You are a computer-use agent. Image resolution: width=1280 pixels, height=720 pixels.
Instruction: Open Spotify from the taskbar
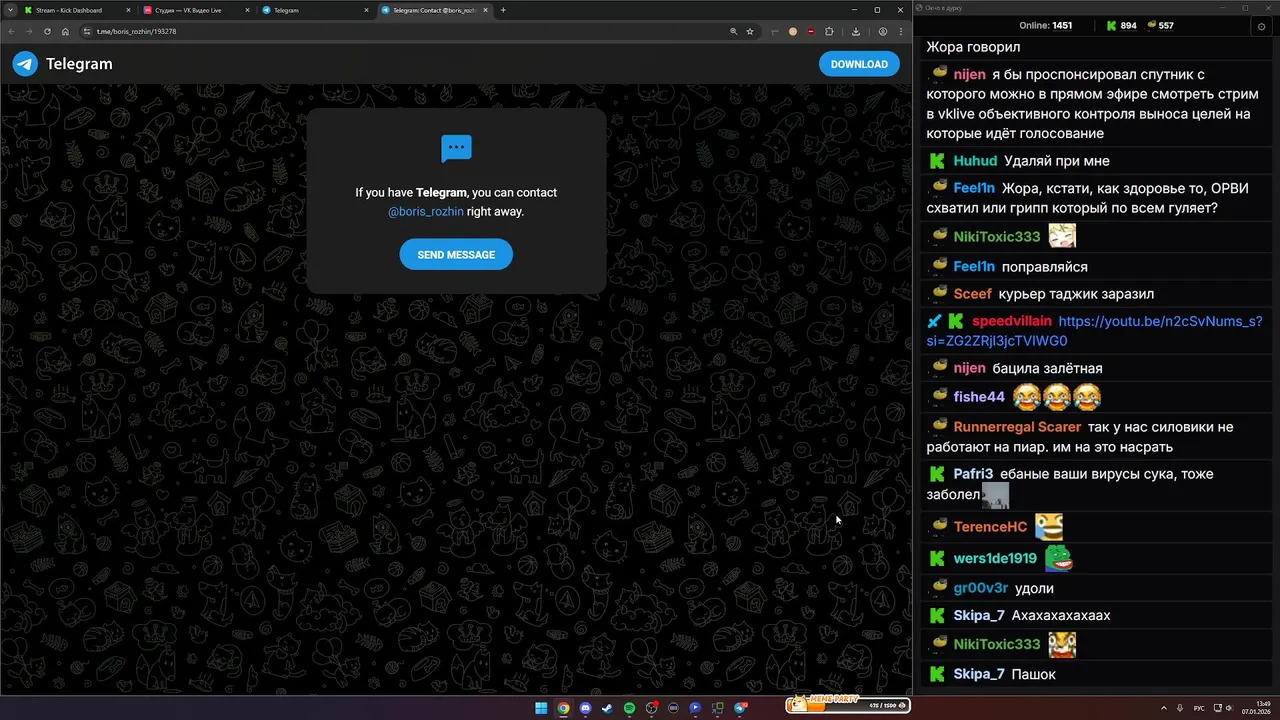pos(629,708)
